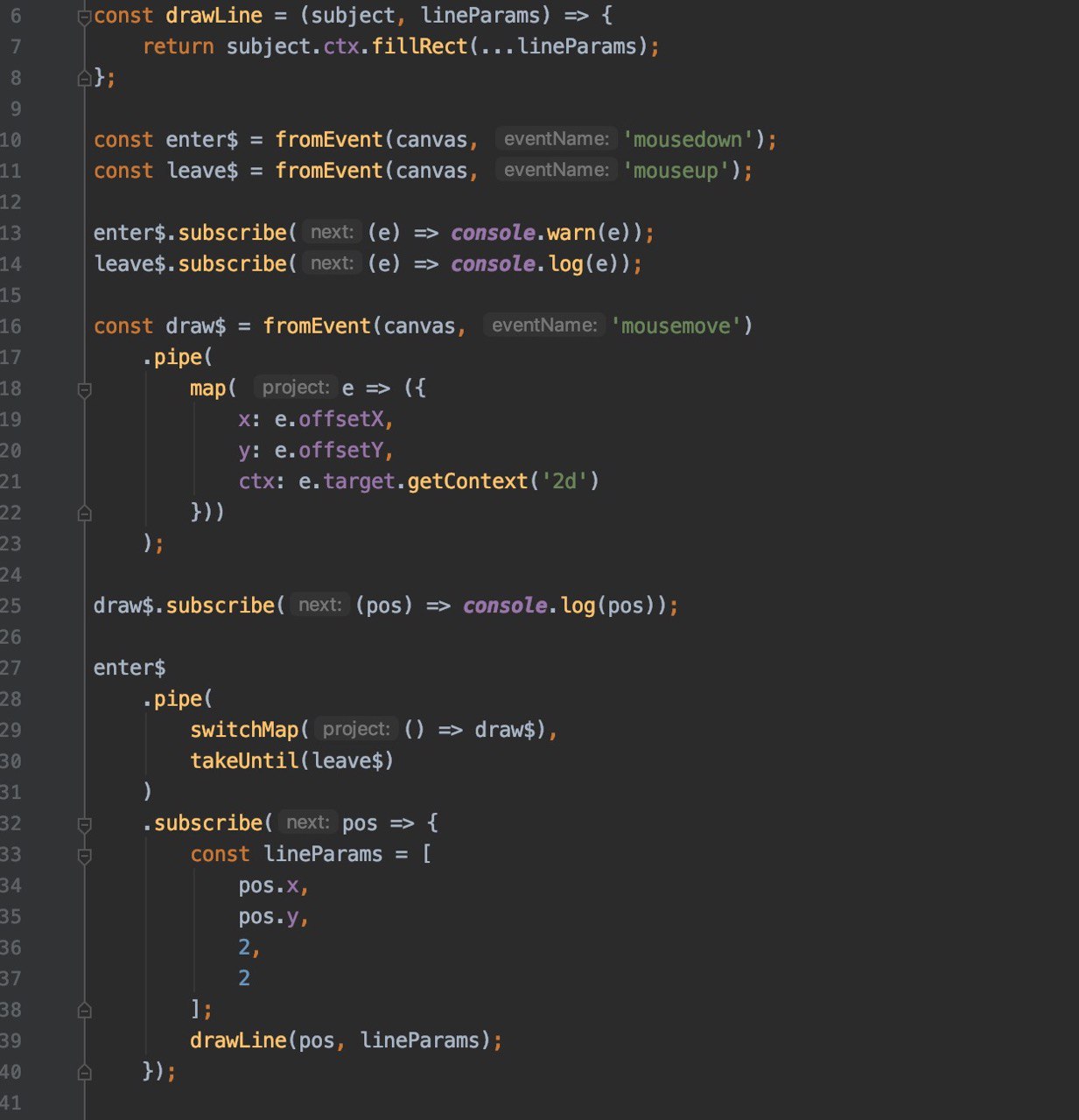Click the standalone 'enter$' on line 27

[x=130, y=668]
